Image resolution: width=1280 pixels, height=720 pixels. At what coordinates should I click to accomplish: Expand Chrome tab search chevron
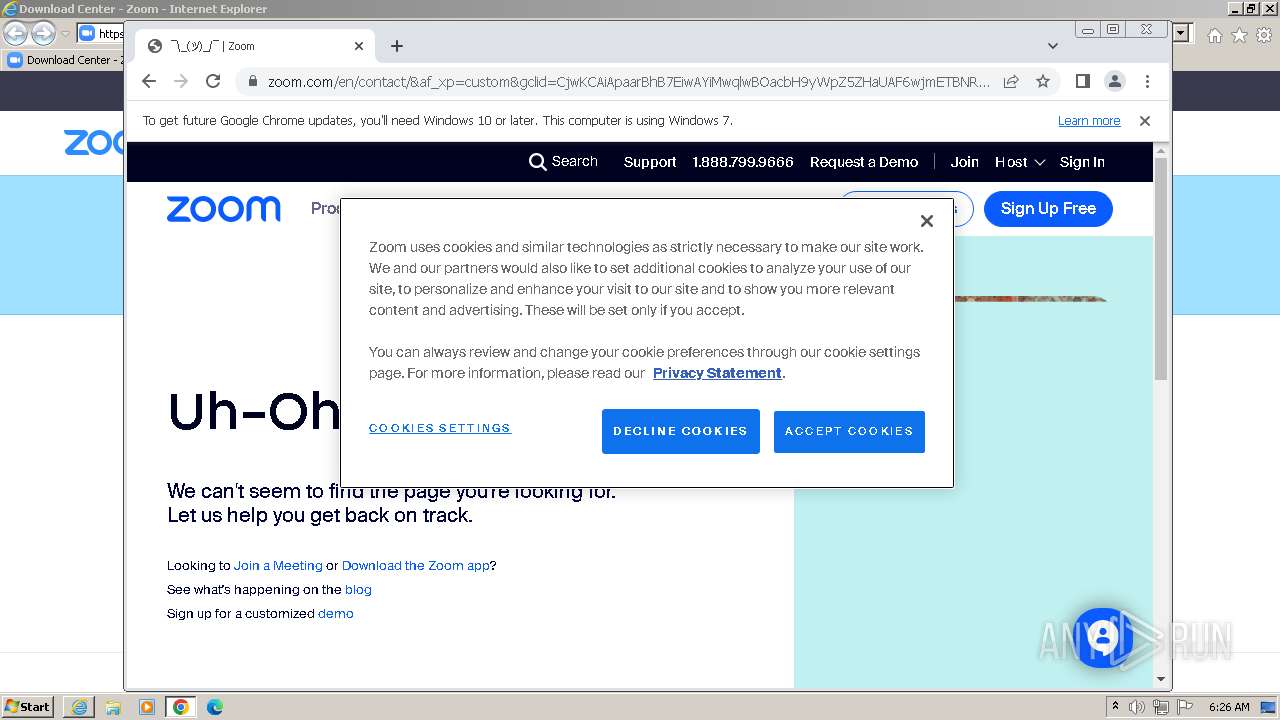[x=1053, y=46]
